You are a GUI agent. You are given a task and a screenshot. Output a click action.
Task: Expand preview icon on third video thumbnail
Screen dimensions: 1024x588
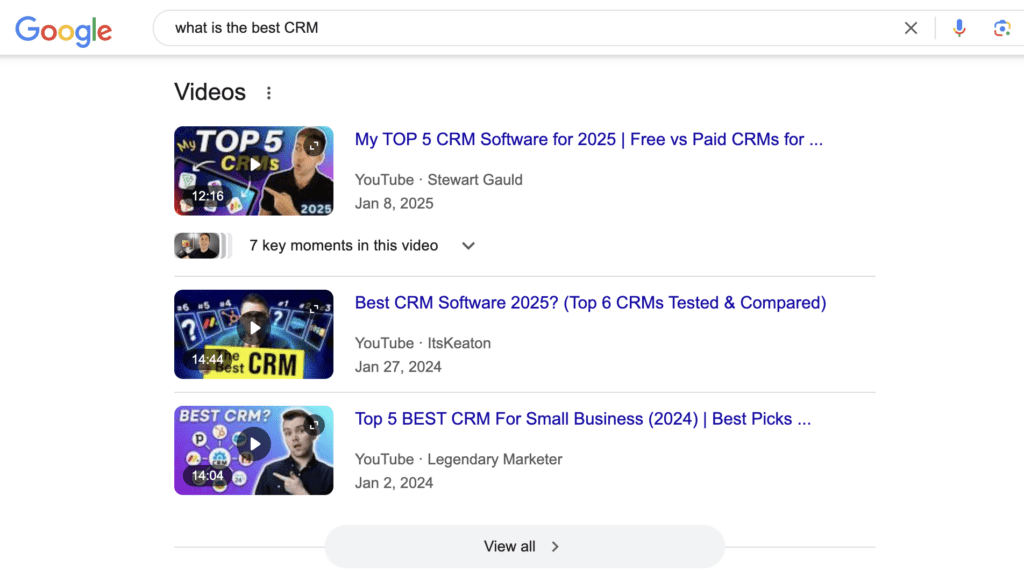tap(315, 425)
